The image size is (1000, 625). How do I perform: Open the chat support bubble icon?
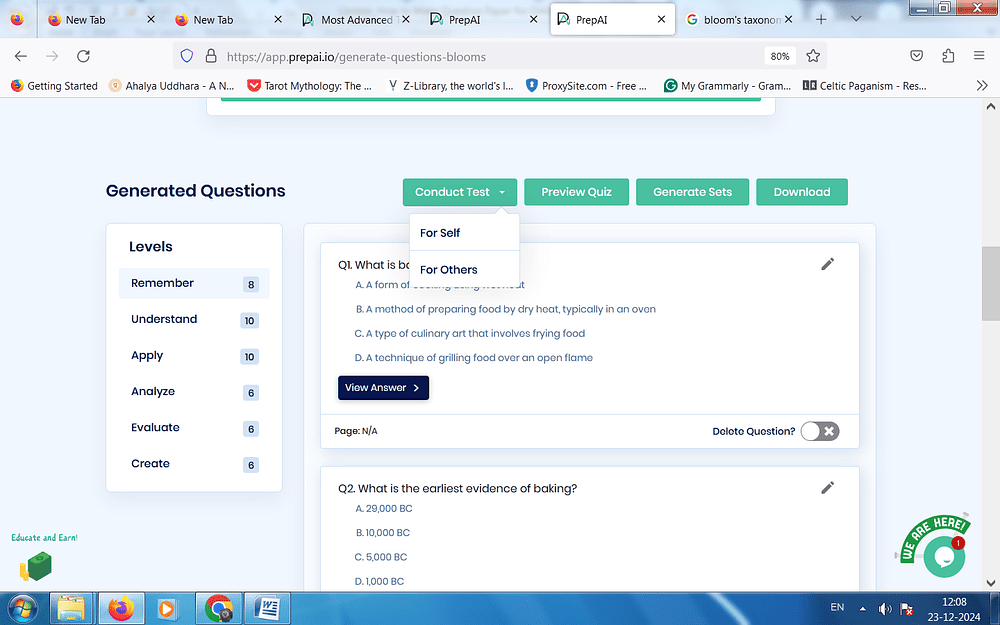942,556
